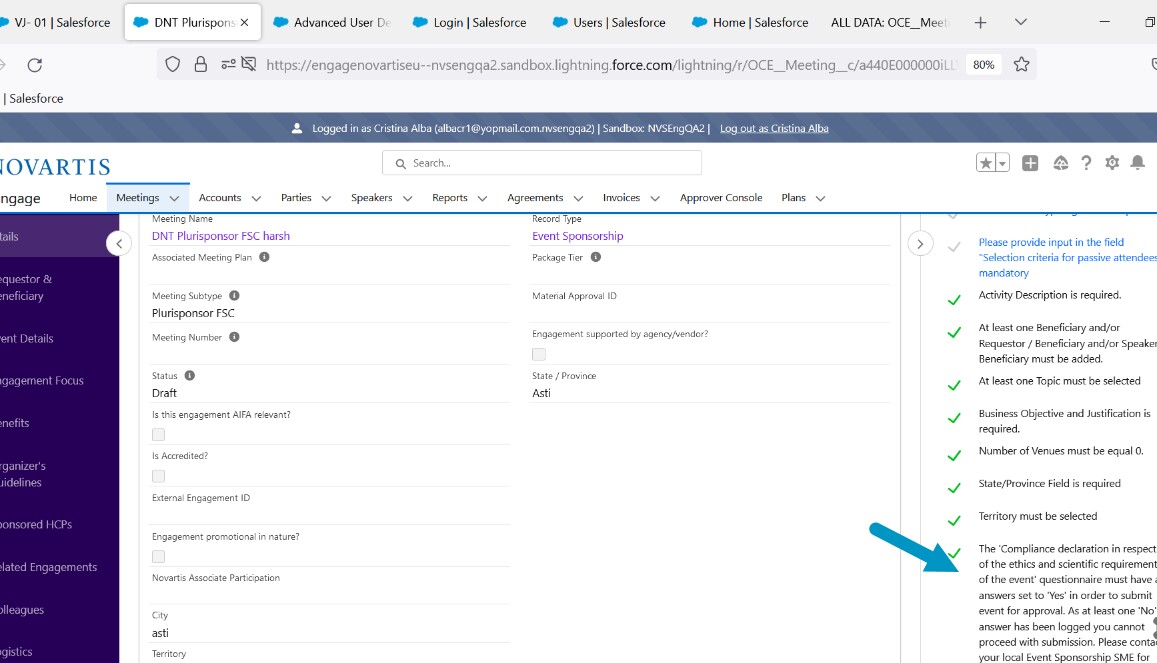Click Log out as Cristina Alba link
Image resolution: width=1157 pixels, height=663 pixels.
click(x=774, y=128)
